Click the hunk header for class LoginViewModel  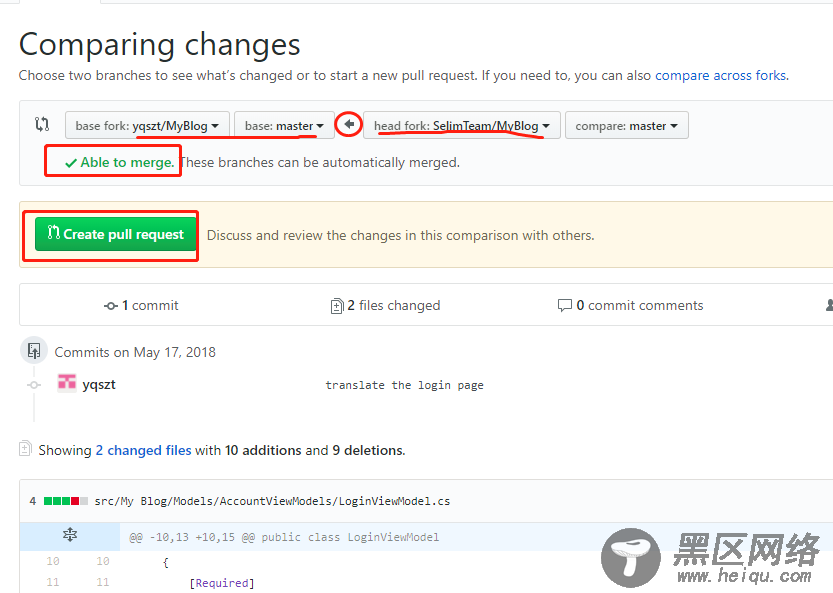coord(284,537)
